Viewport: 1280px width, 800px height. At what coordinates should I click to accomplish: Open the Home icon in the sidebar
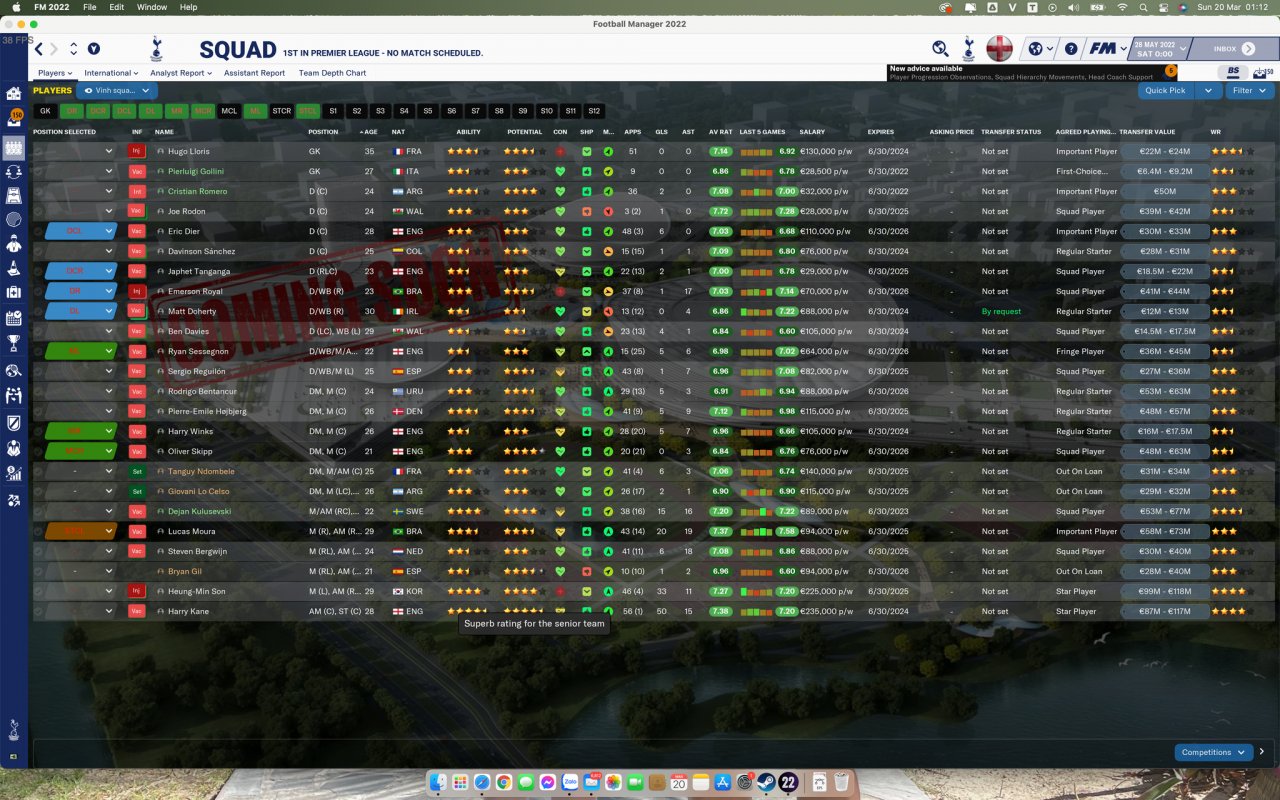pyautogui.click(x=14, y=93)
